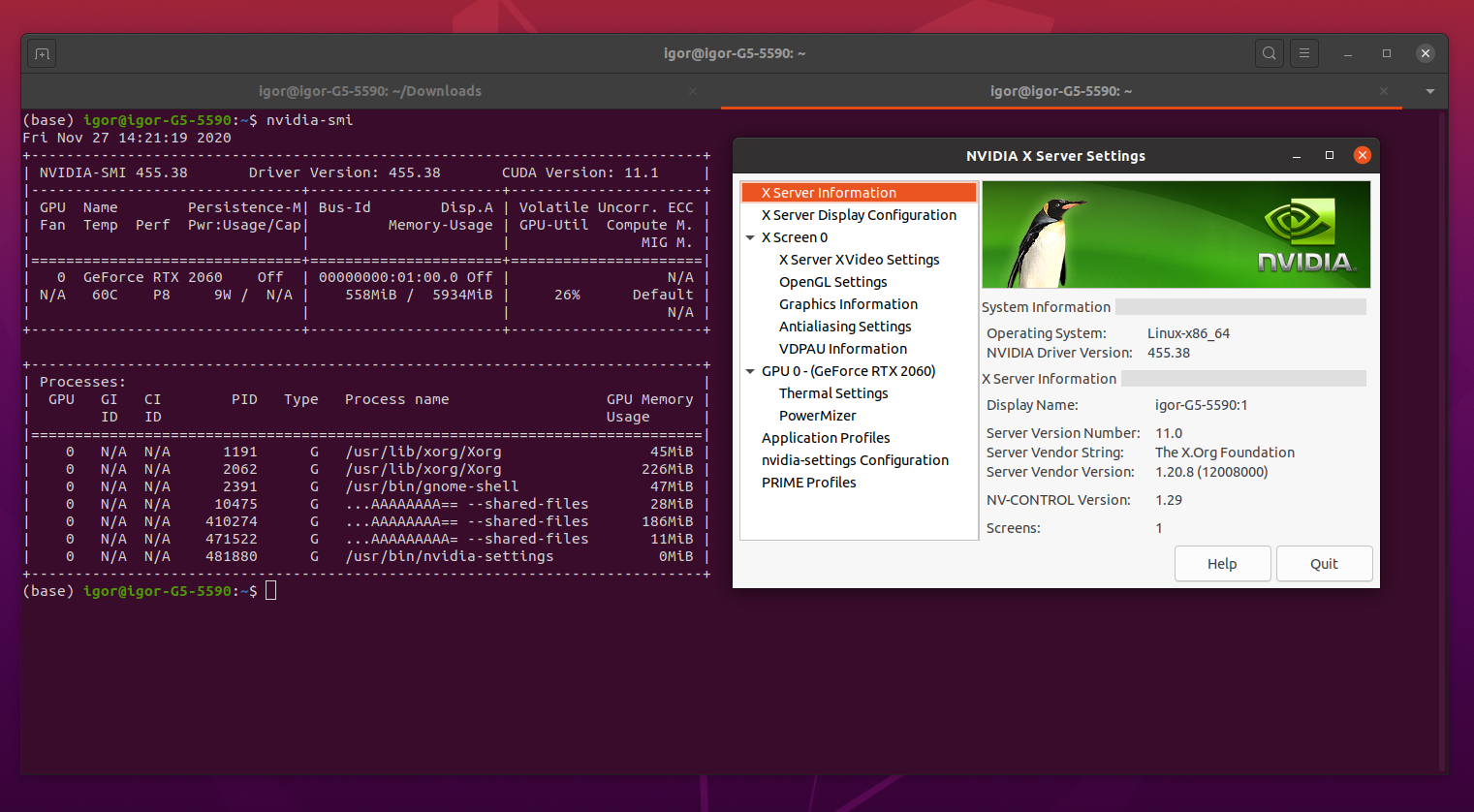Click the NVIDIA penguin banner image
Viewport: 1474px width, 812px height.
click(x=1176, y=234)
